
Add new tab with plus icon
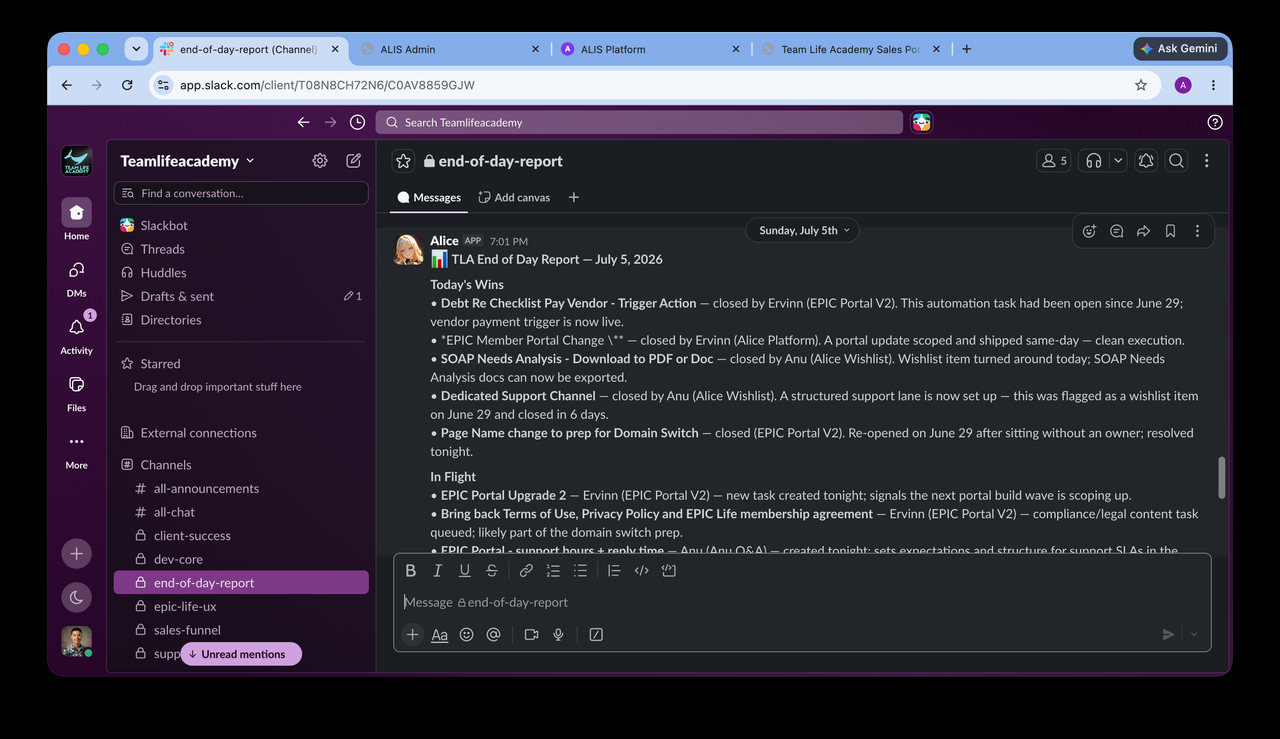[x=574, y=197]
